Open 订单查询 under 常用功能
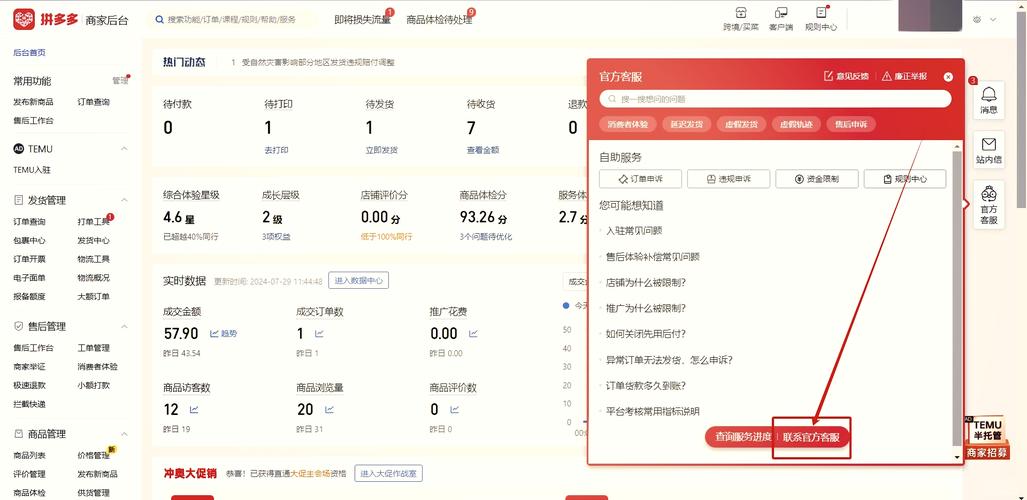 tap(94, 102)
